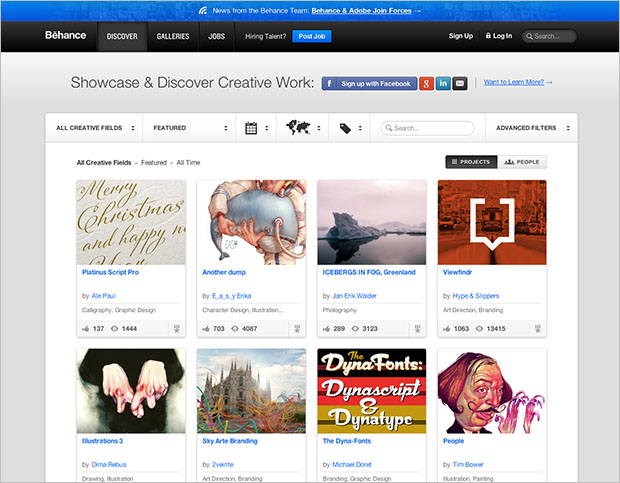Open the world map location filter
620x483 pixels.
(298, 127)
